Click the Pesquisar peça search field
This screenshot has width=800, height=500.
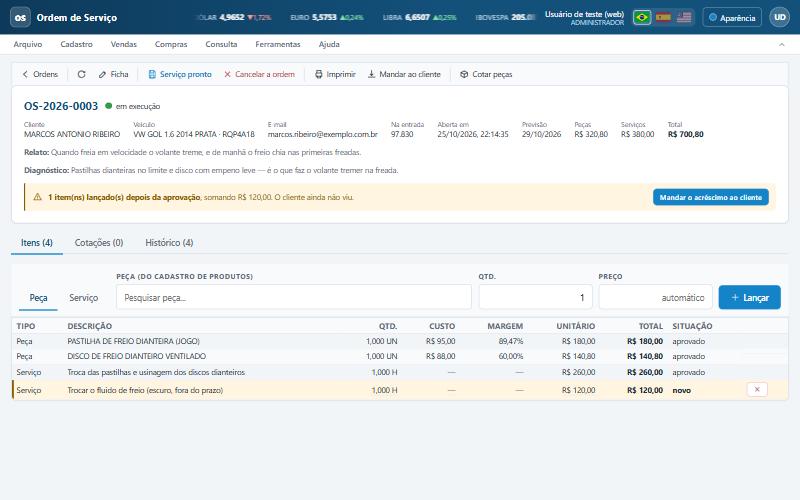[x=294, y=297]
